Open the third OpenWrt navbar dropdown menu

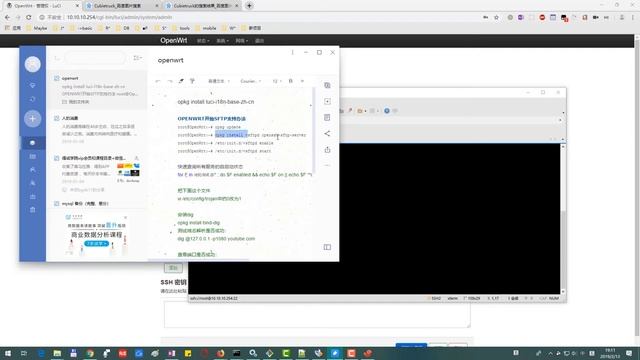tap(241, 41)
